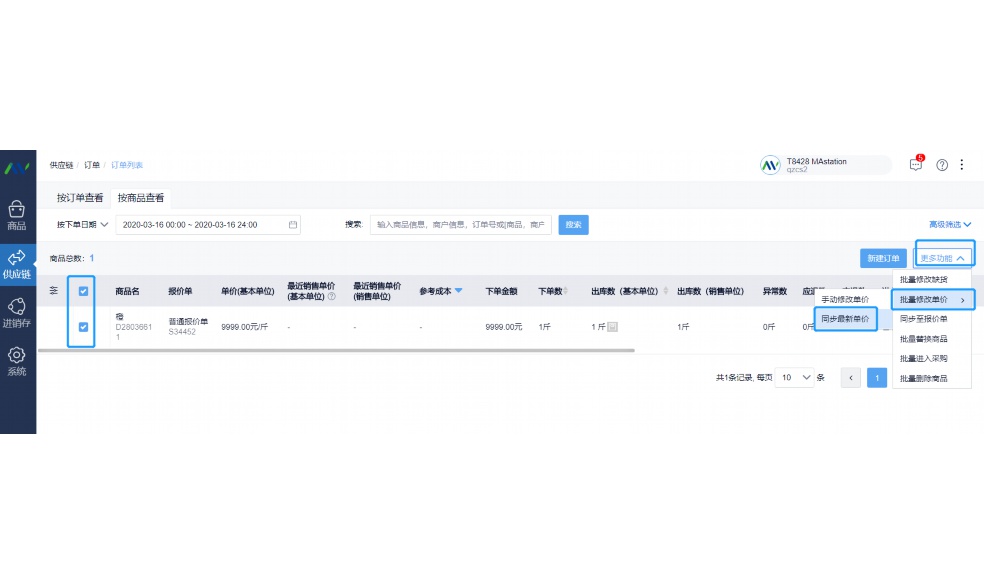
Task: Expand the 高级筛选 filter options
Action: pos(946,224)
